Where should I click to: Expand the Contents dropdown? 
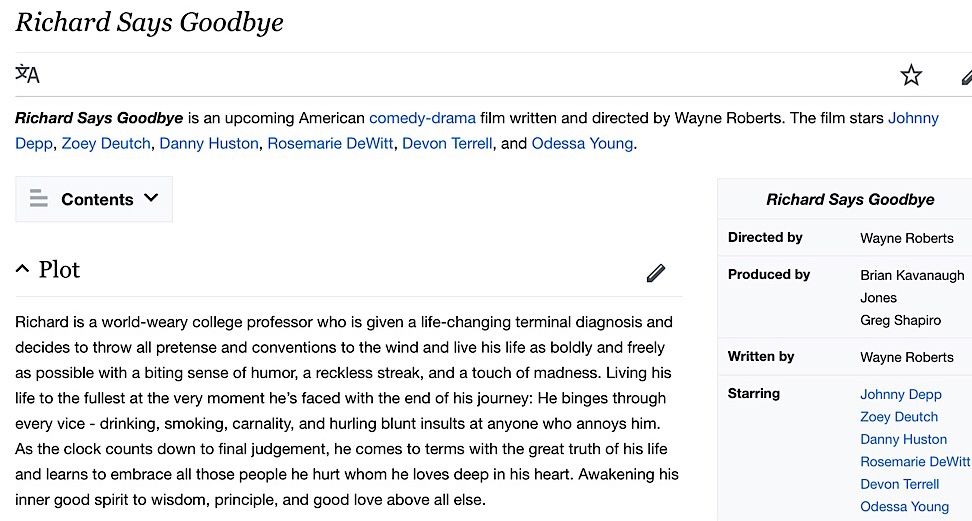[x=151, y=198]
